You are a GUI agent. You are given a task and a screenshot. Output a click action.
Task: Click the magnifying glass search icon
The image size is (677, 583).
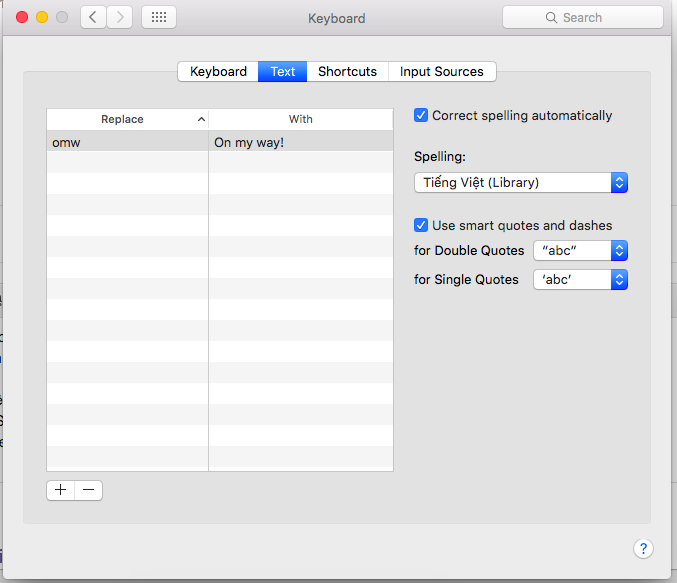coord(551,17)
